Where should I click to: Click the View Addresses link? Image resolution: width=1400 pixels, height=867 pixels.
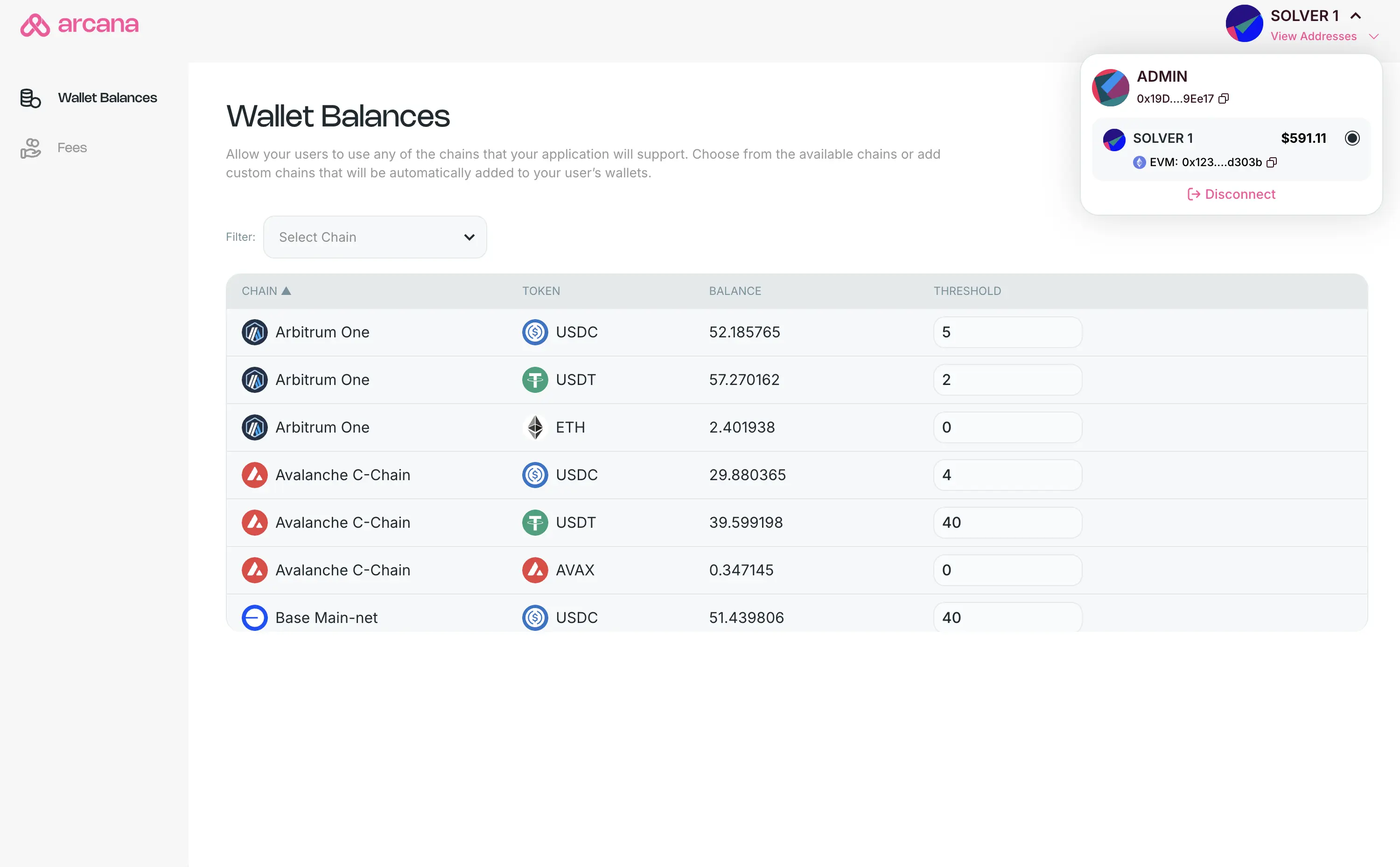[1313, 37]
